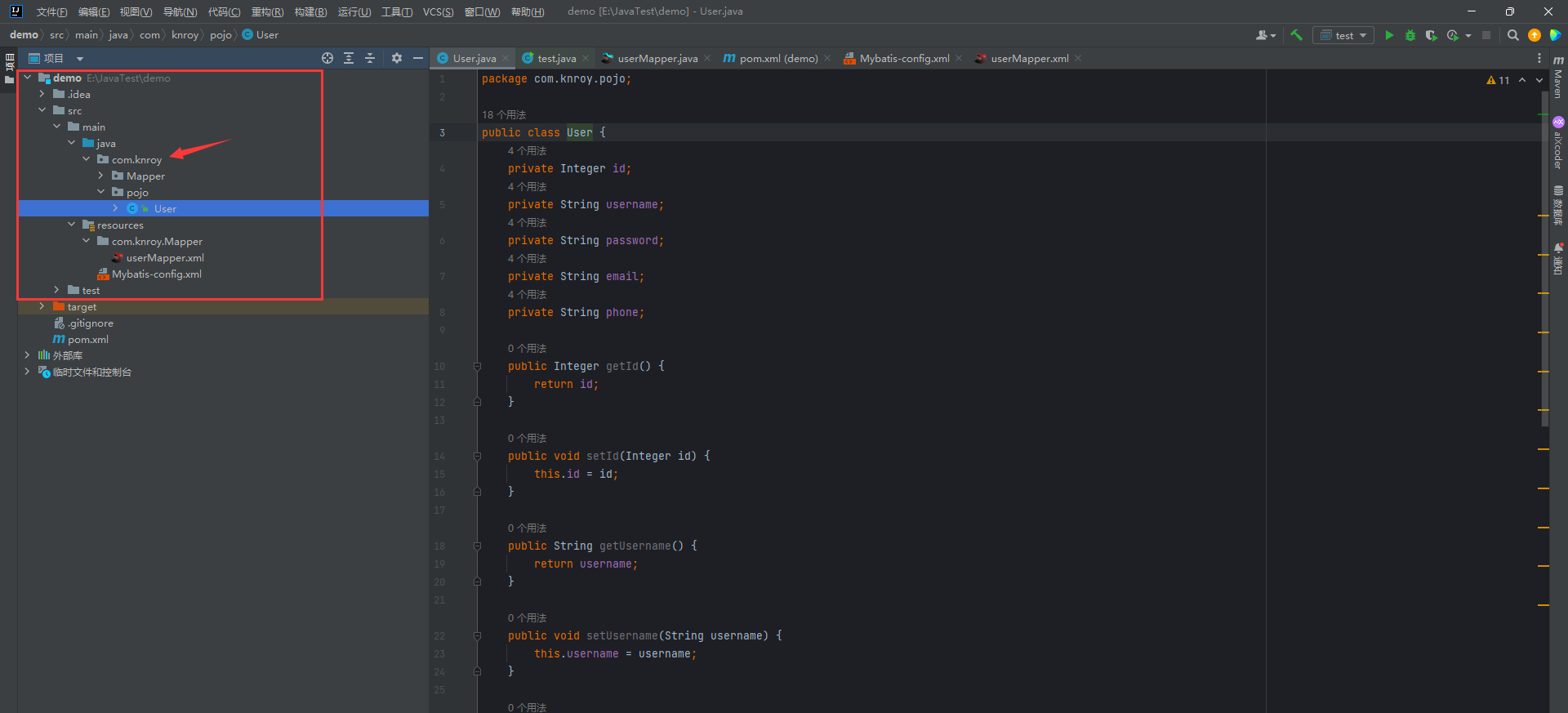This screenshot has height=713, width=1568.
Task: Click the green Run button
Action: click(x=1389, y=35)
